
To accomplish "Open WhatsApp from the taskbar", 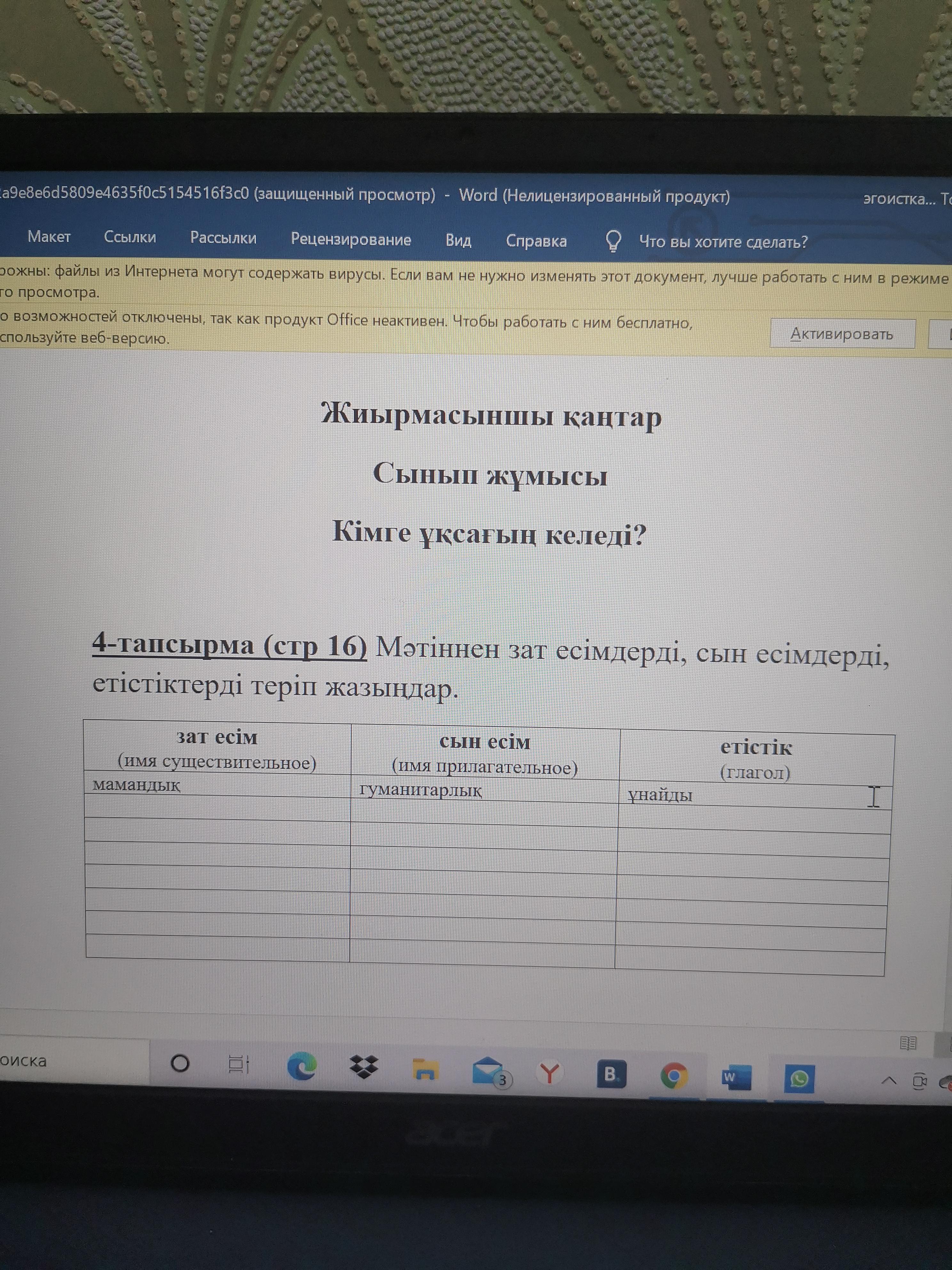I will point(799,1079).
